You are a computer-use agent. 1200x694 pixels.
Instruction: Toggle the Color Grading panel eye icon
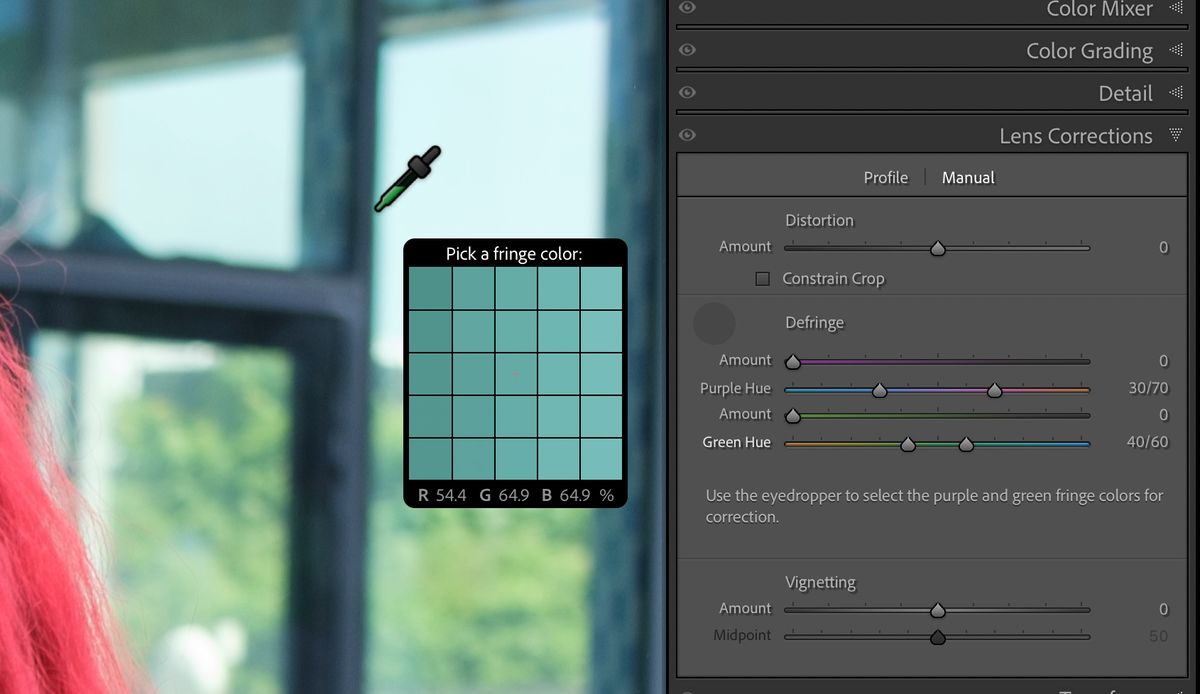click(687, 50)
